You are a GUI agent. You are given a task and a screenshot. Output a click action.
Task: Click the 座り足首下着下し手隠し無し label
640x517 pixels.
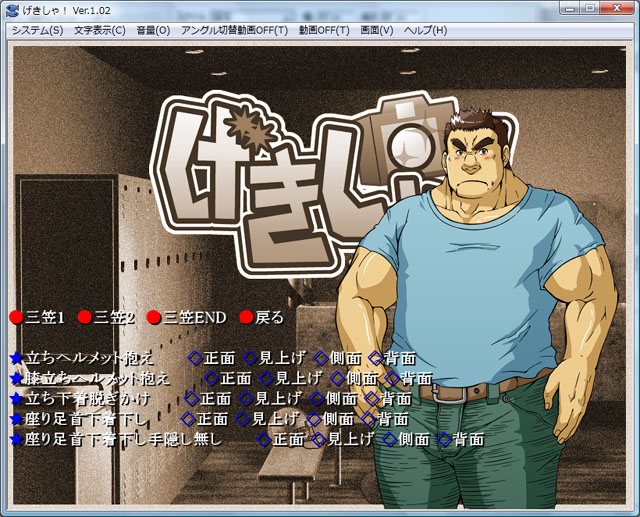[116, 439]
